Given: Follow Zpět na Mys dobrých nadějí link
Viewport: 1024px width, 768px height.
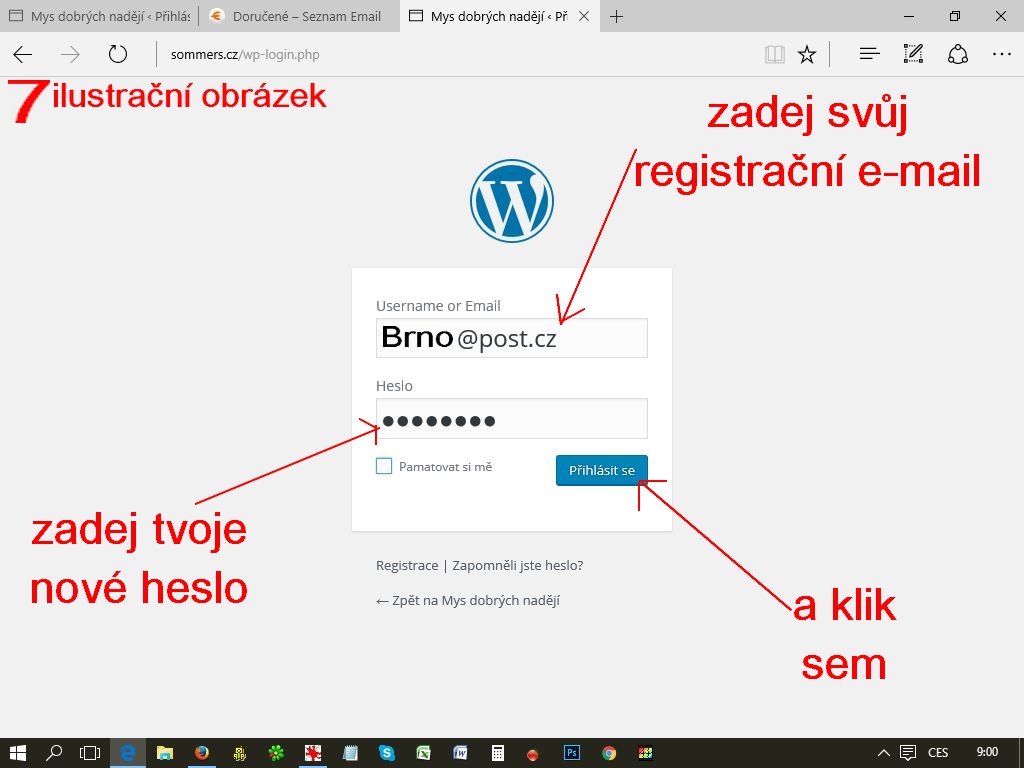Looking at the screenshot, I should pos(468,601).
